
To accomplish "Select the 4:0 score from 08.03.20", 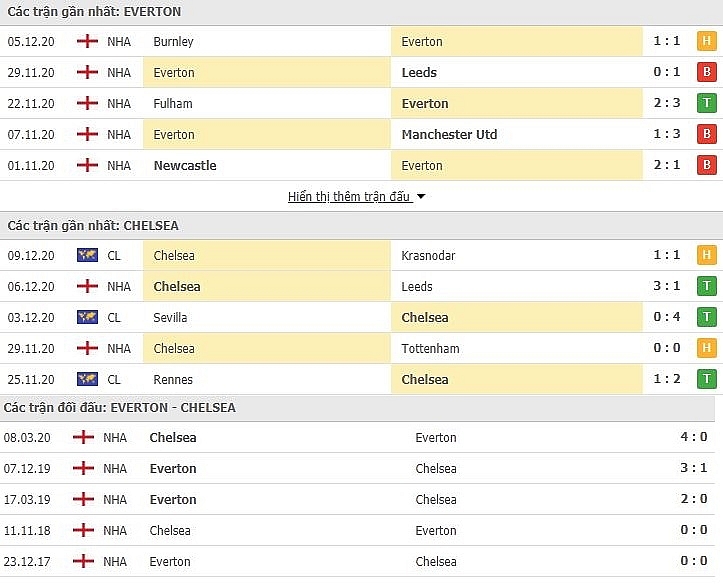I will pos(693,437).
